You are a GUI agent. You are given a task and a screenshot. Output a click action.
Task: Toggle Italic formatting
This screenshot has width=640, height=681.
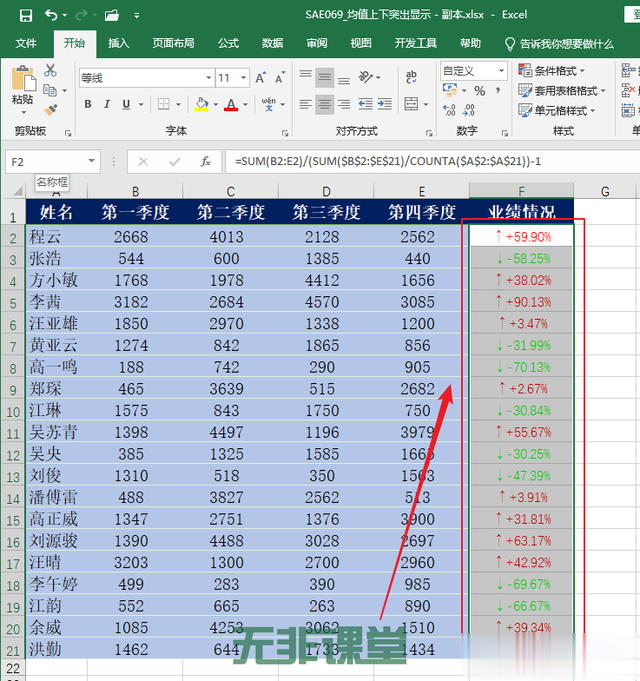[x=107, y=104]
